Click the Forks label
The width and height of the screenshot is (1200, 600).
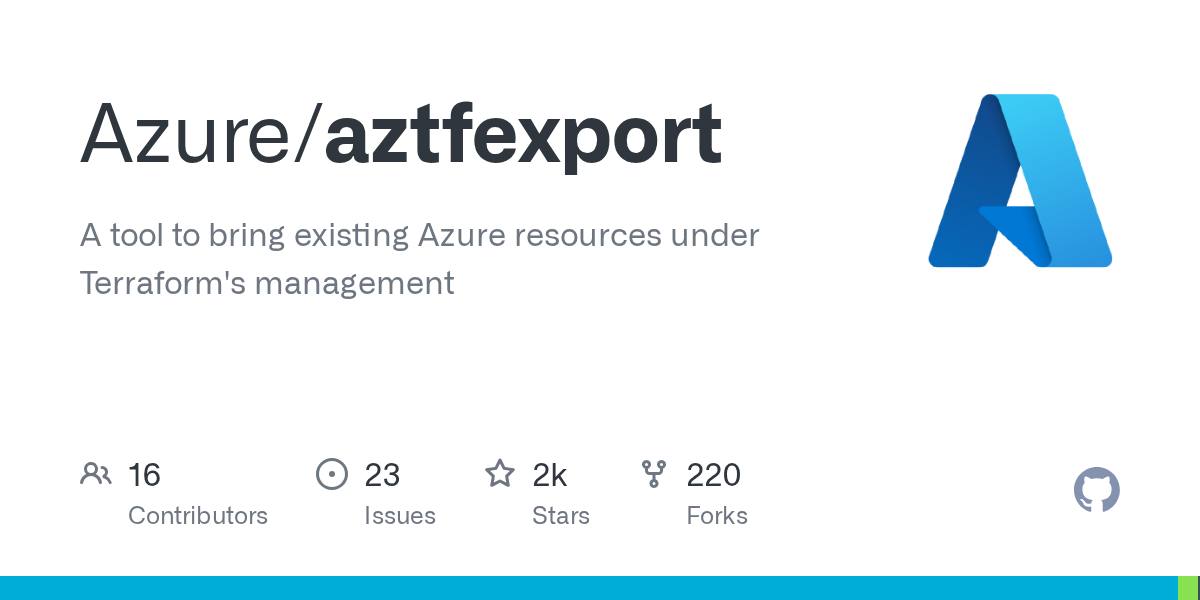coord(717,516)
